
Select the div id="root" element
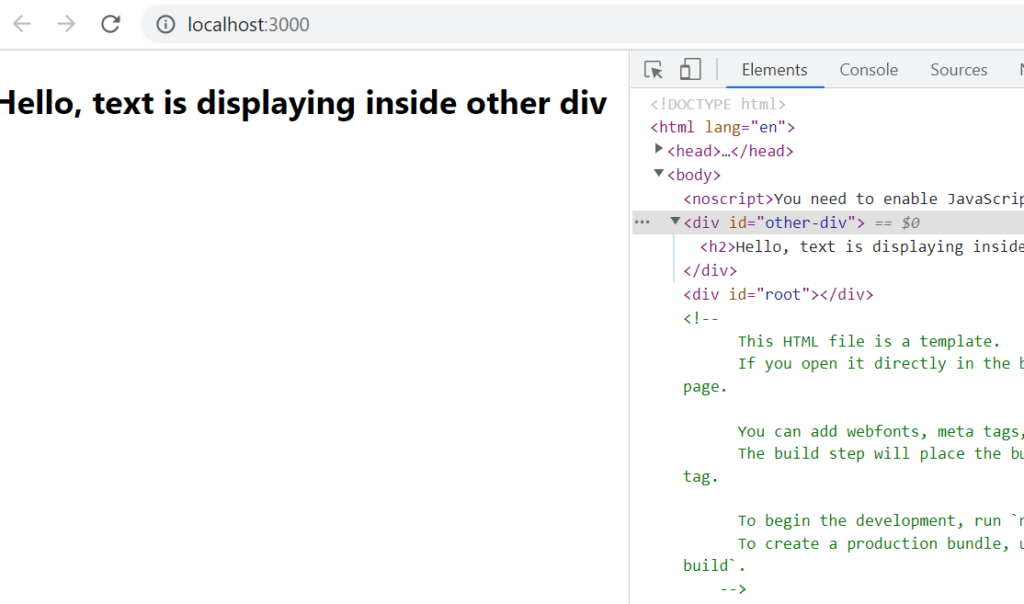pos(778,294)
